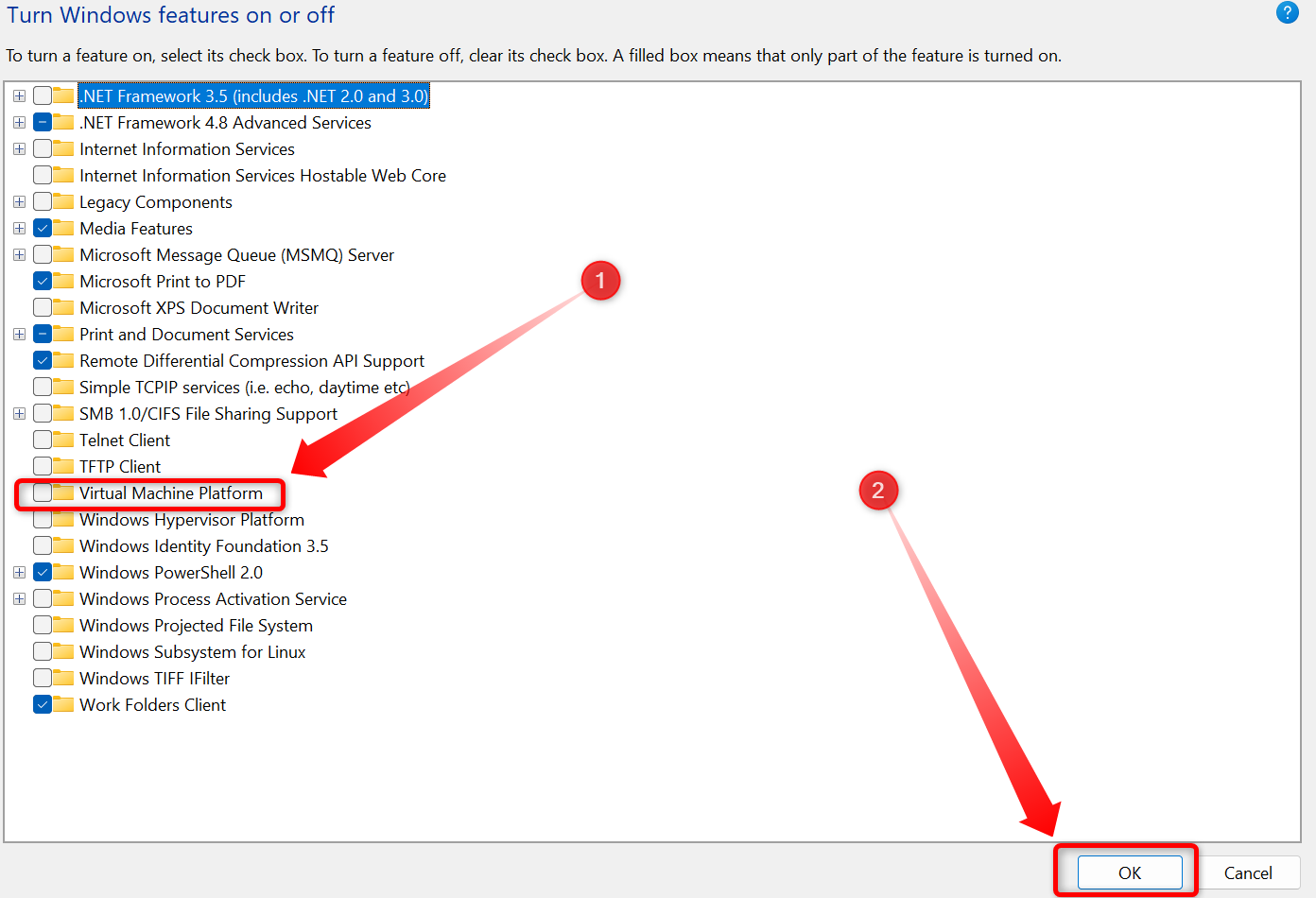Screen dimensions: 1316x898
Task: Uncheck Microsoft Print to PDF
Action: tap(43, 281)
